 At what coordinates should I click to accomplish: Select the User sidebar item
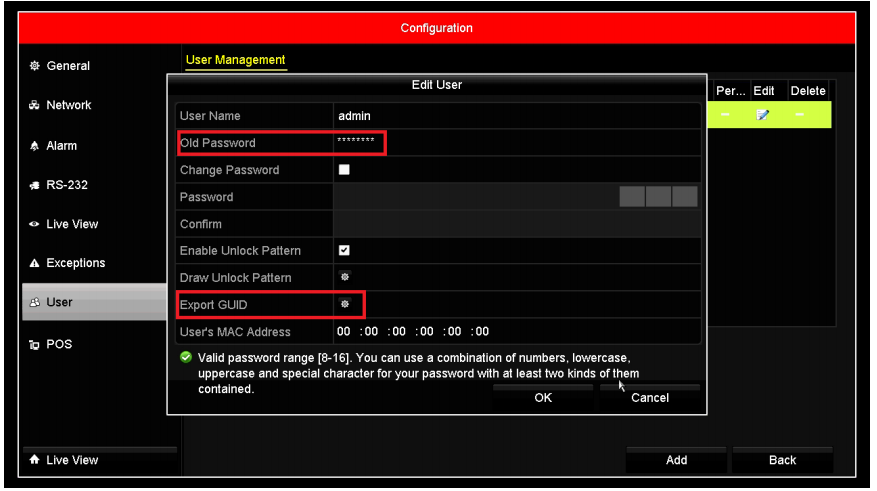click(60, 302)
